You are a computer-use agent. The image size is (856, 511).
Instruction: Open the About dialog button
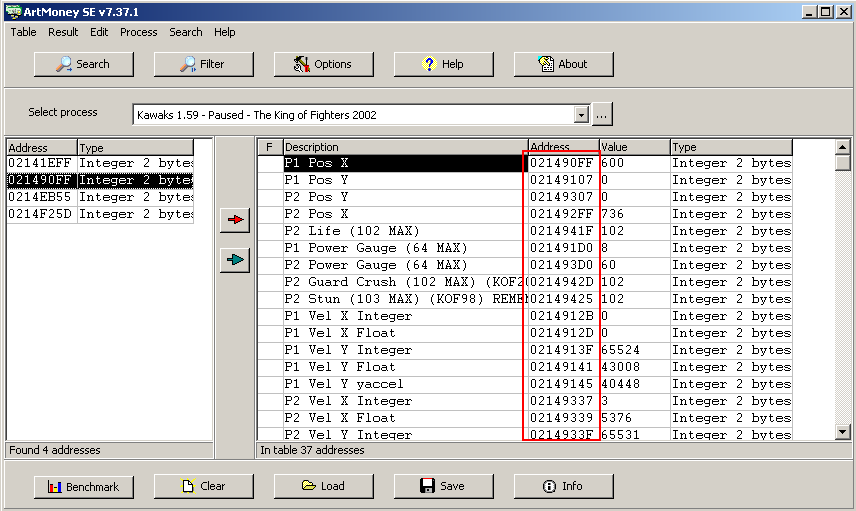tap(563, 64)
